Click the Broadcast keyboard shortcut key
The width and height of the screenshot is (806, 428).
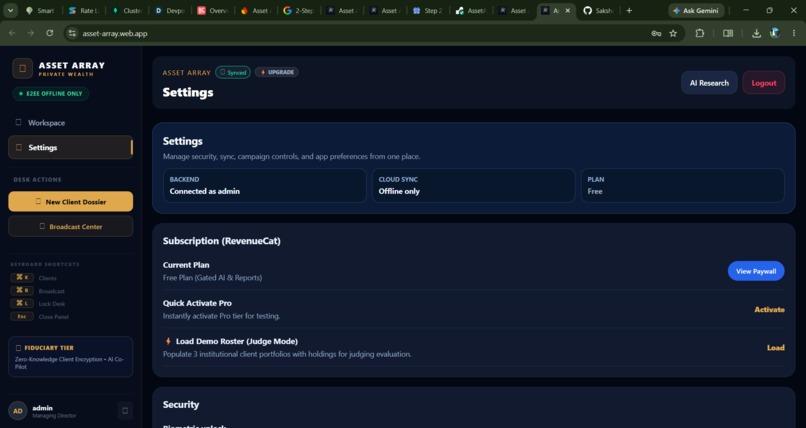tap(22, 291)
